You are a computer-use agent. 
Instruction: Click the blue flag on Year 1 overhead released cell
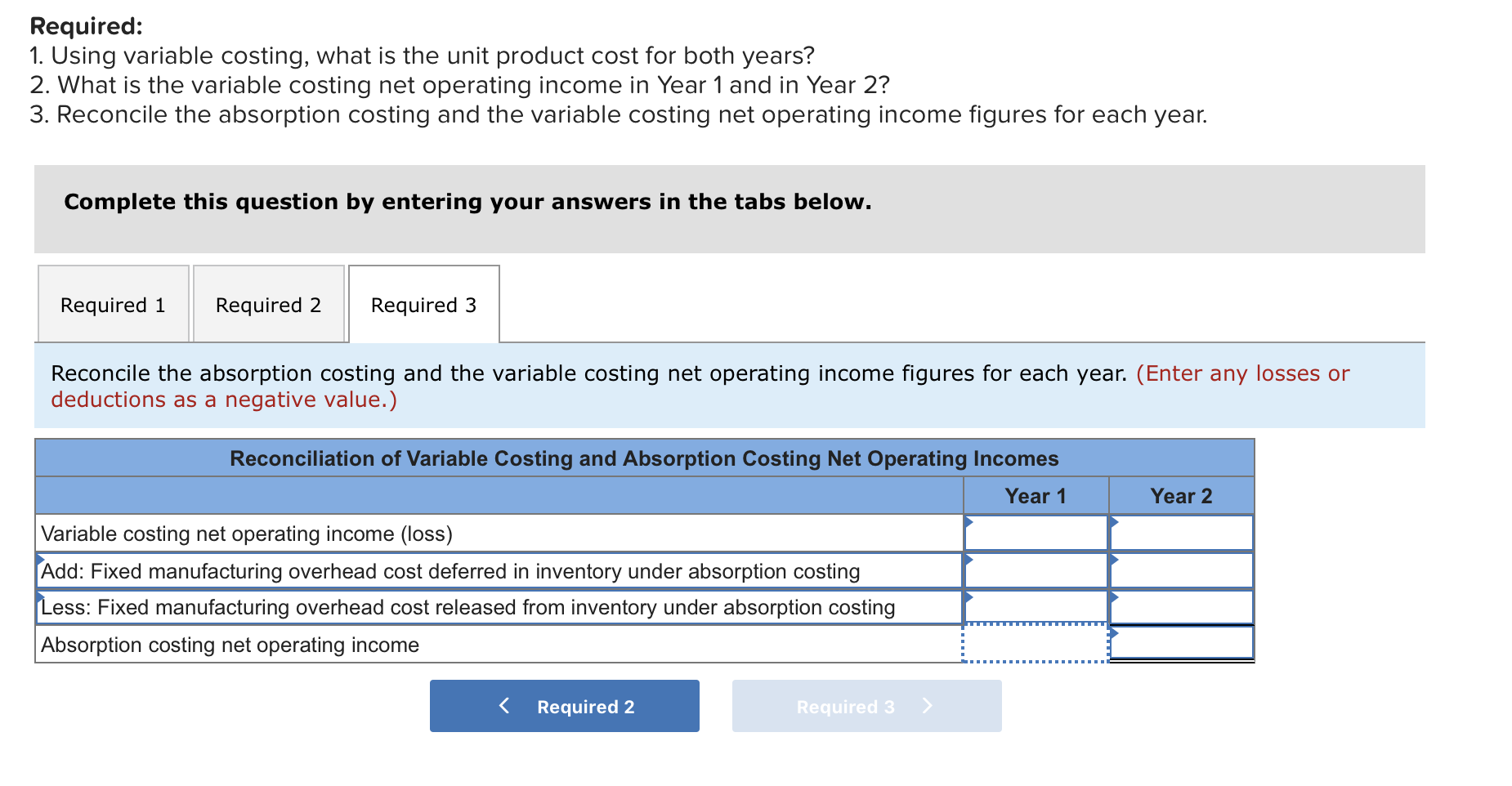968,596
